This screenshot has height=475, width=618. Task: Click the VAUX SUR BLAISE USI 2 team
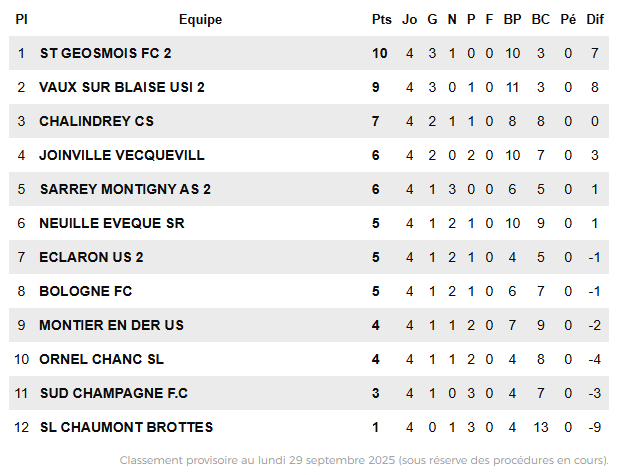point(122,87)
